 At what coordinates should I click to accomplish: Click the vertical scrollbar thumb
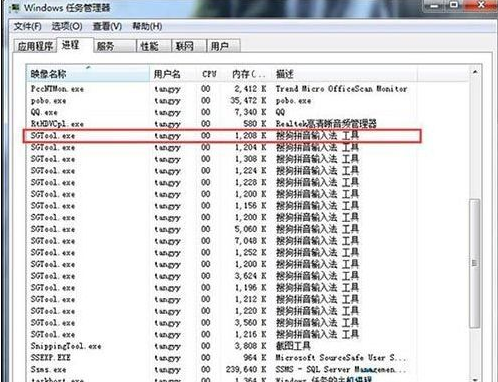pyautogui.click(x=474, y=263)
